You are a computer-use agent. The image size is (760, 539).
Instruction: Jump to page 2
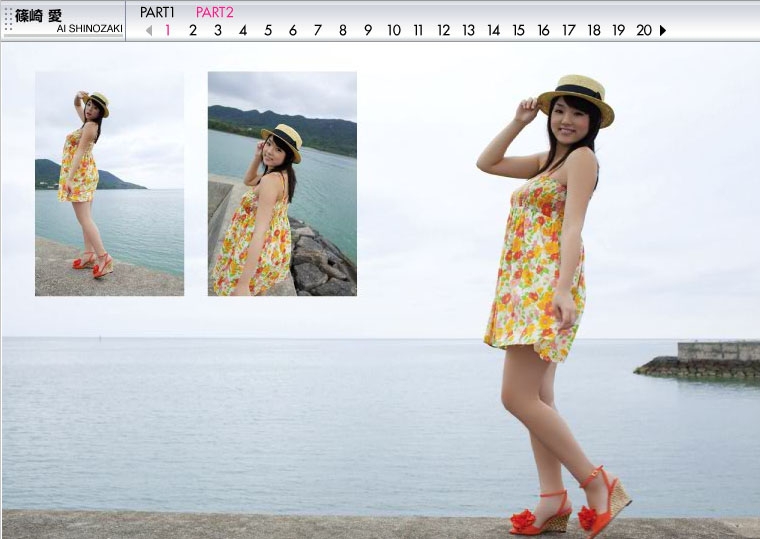pyautogui.click(x=193, y=30)
